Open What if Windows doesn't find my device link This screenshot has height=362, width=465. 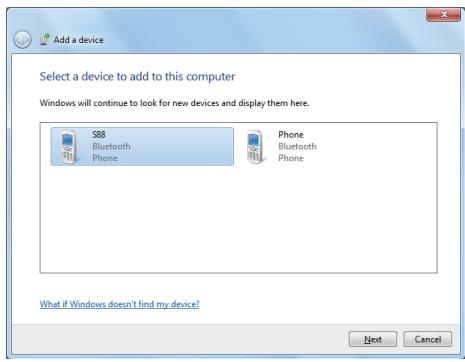120,304
